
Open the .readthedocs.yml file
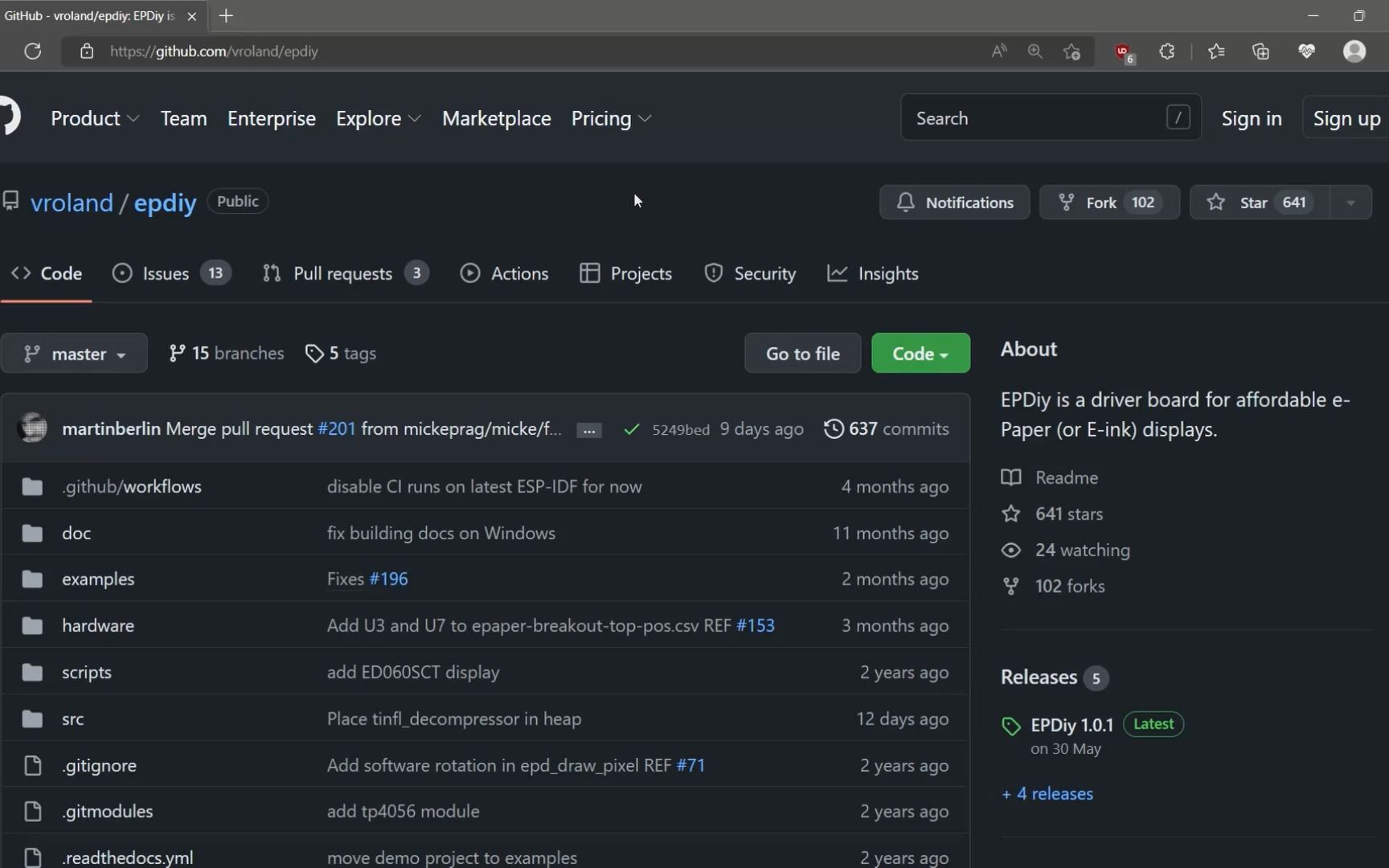[127, 858]
